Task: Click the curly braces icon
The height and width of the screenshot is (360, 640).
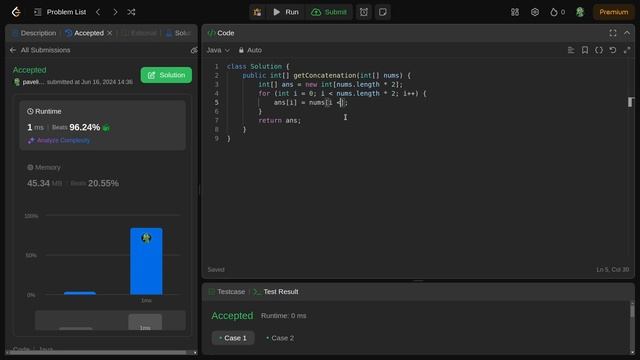Action: (x=599, y=50)
